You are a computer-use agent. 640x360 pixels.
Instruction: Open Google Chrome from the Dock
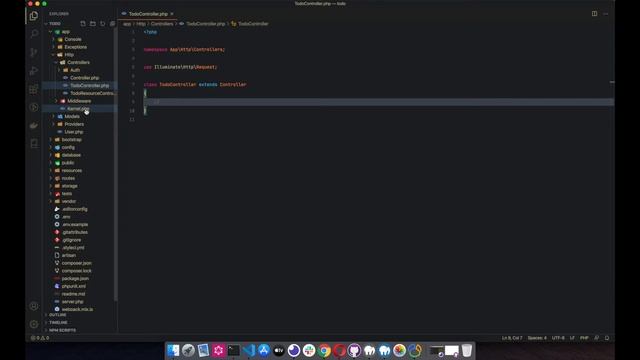(x=324, y=350)
